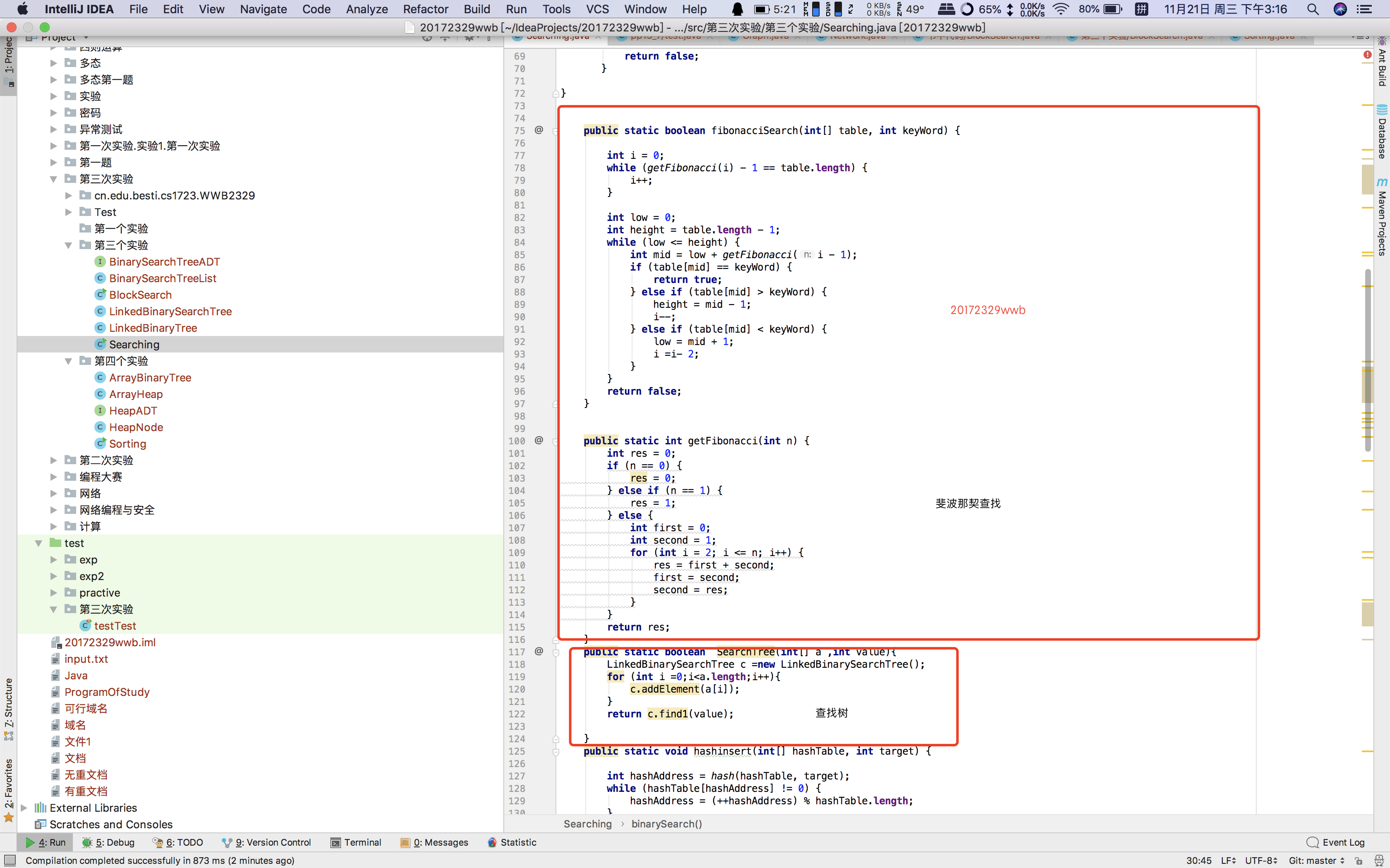Open the 6: TODO tool tab
1390x868 pixels.
point(178,842)
